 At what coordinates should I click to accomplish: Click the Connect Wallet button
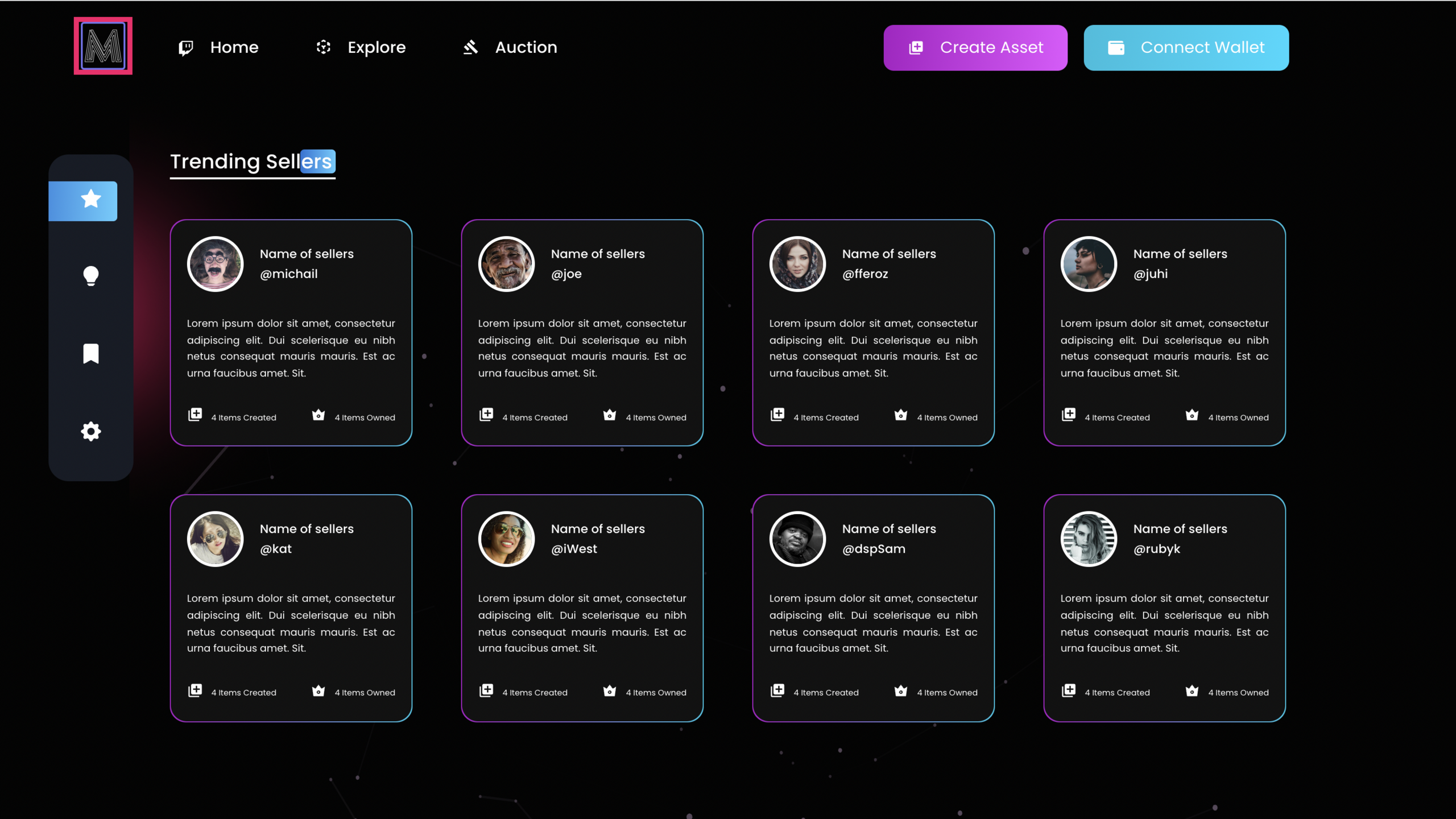pos(1185,48)
